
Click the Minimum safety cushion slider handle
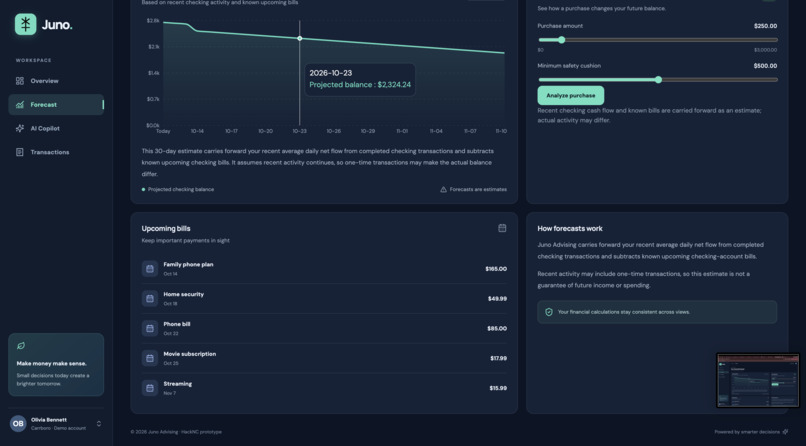click(658, 80)
